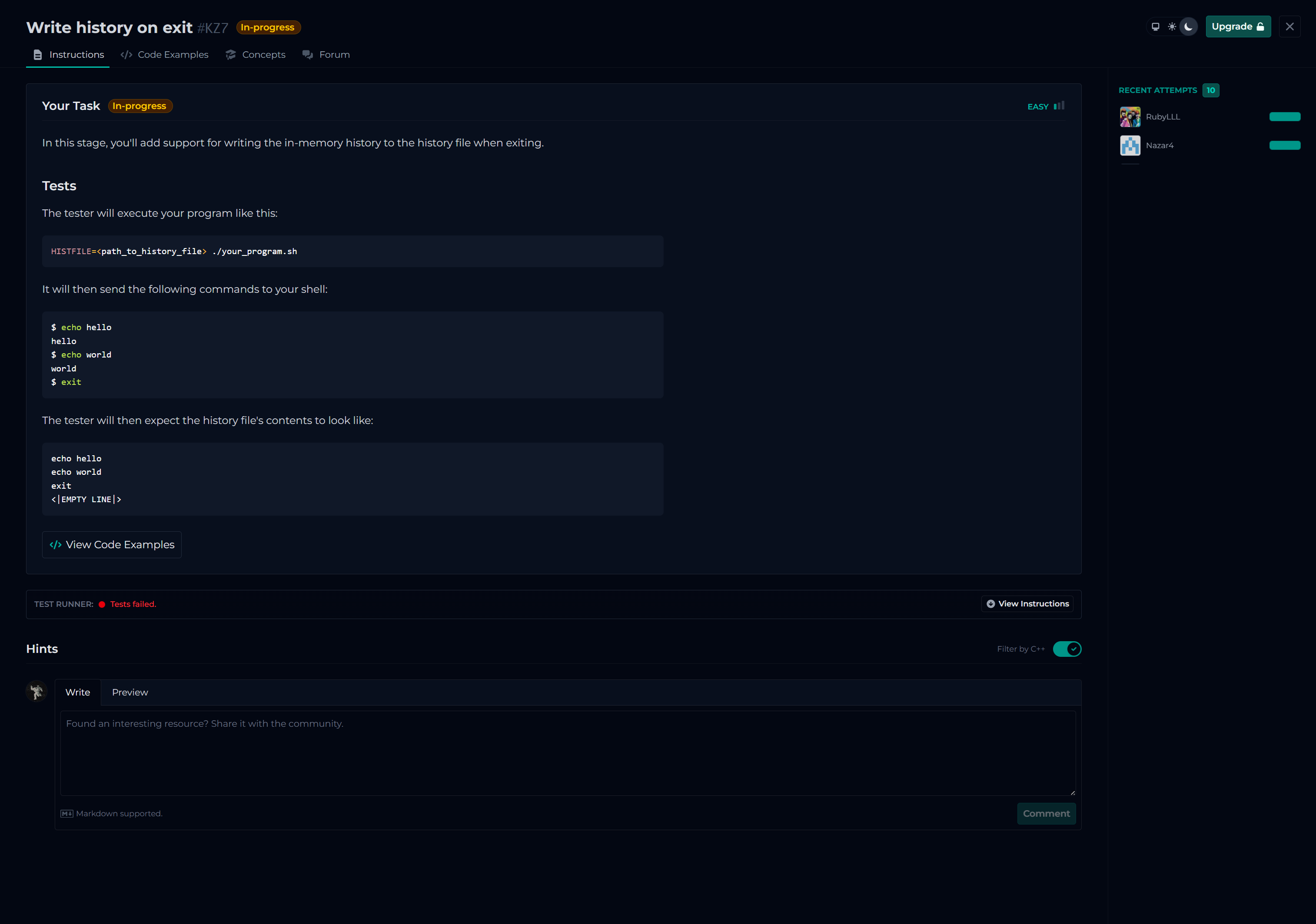Click into the hint comment text area
This screenshot has height=924, width=1316.
point(568,753)
